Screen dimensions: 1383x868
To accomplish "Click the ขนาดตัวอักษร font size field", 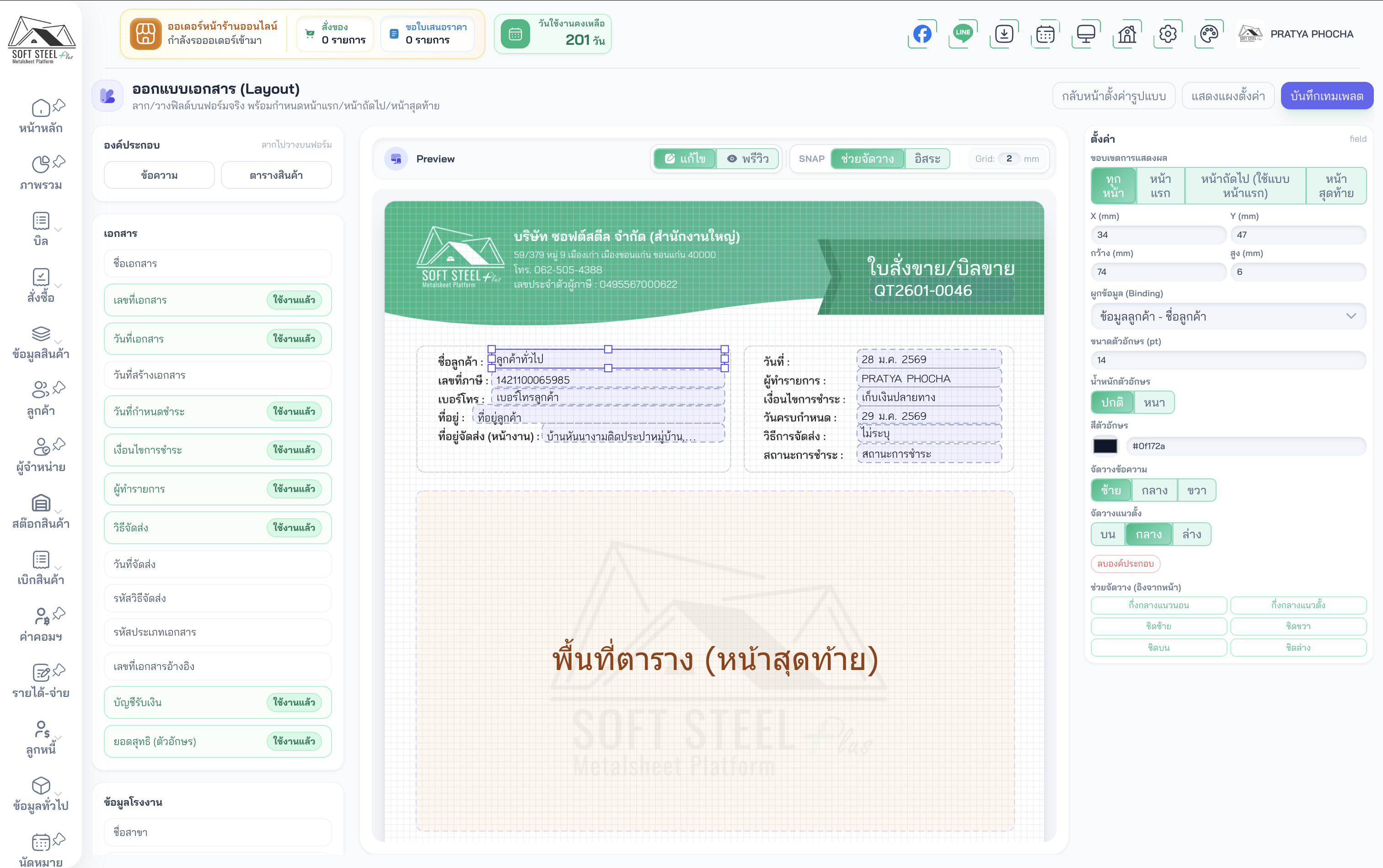I will (x=1228, y=360).
